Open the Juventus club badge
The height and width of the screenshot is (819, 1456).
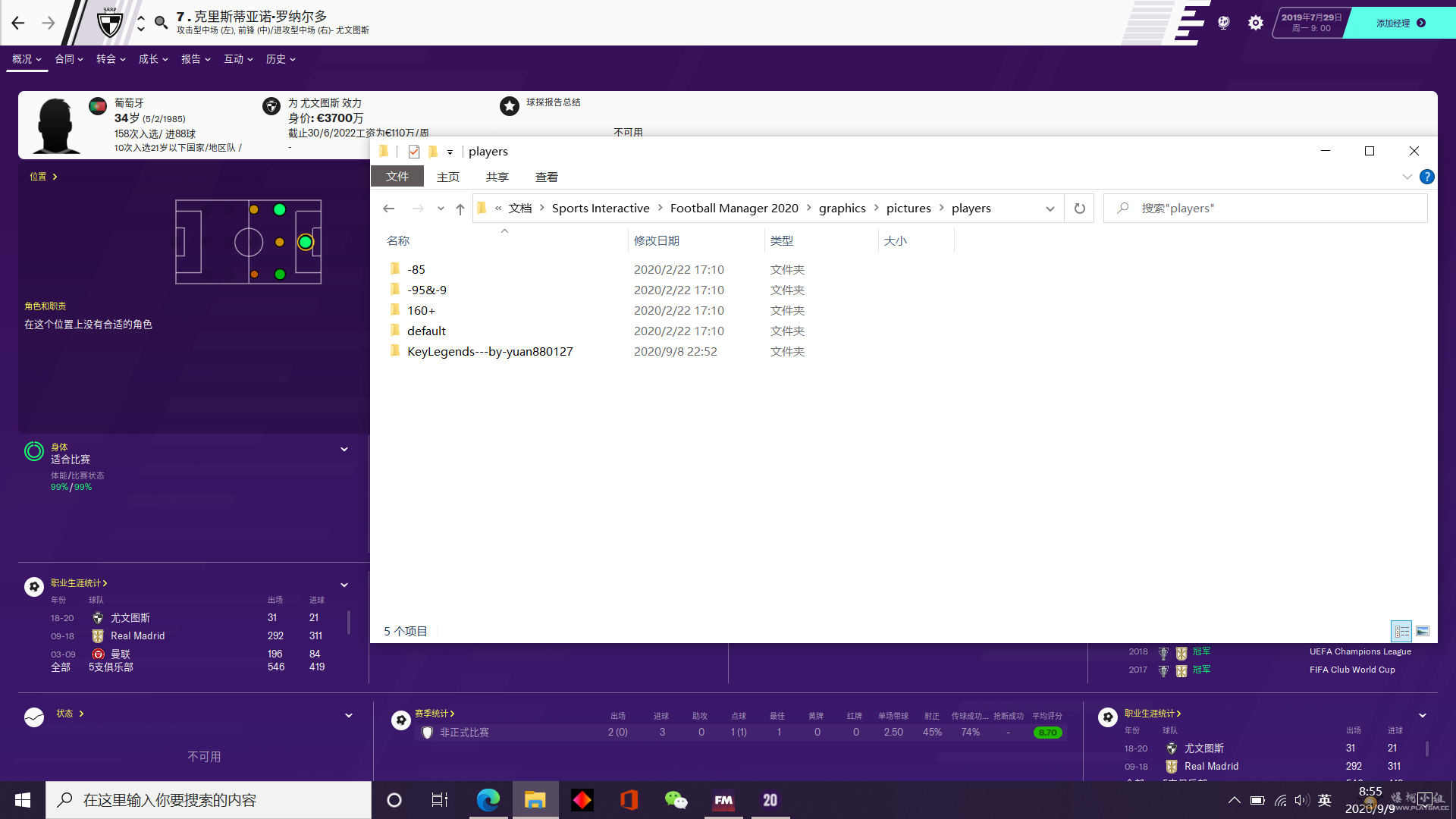click(110, 23)
